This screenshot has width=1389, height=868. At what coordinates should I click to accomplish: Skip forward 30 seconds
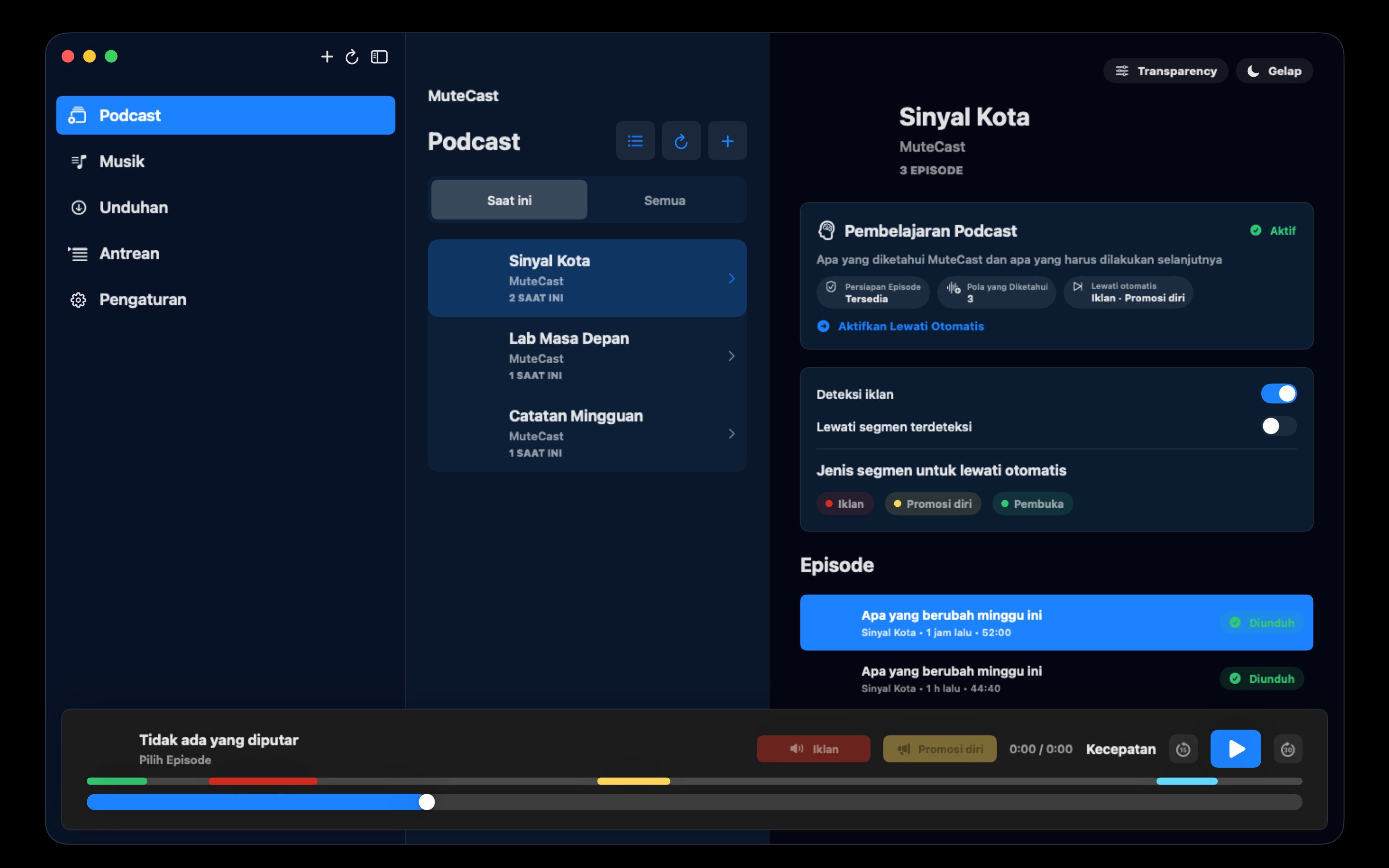click(x=1287, y=749)
